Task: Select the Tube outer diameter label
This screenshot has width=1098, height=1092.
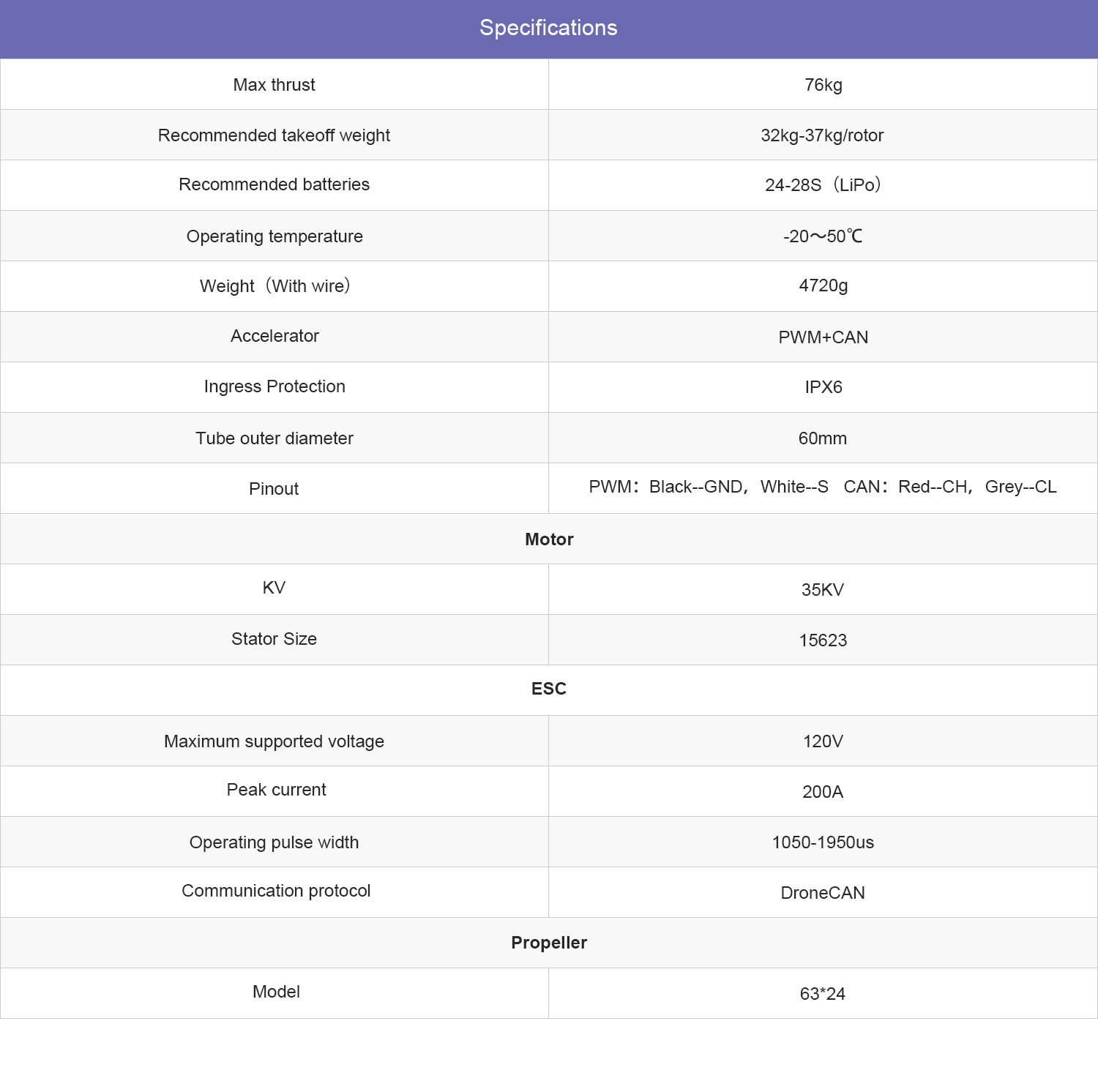Action: click(274, 438)
